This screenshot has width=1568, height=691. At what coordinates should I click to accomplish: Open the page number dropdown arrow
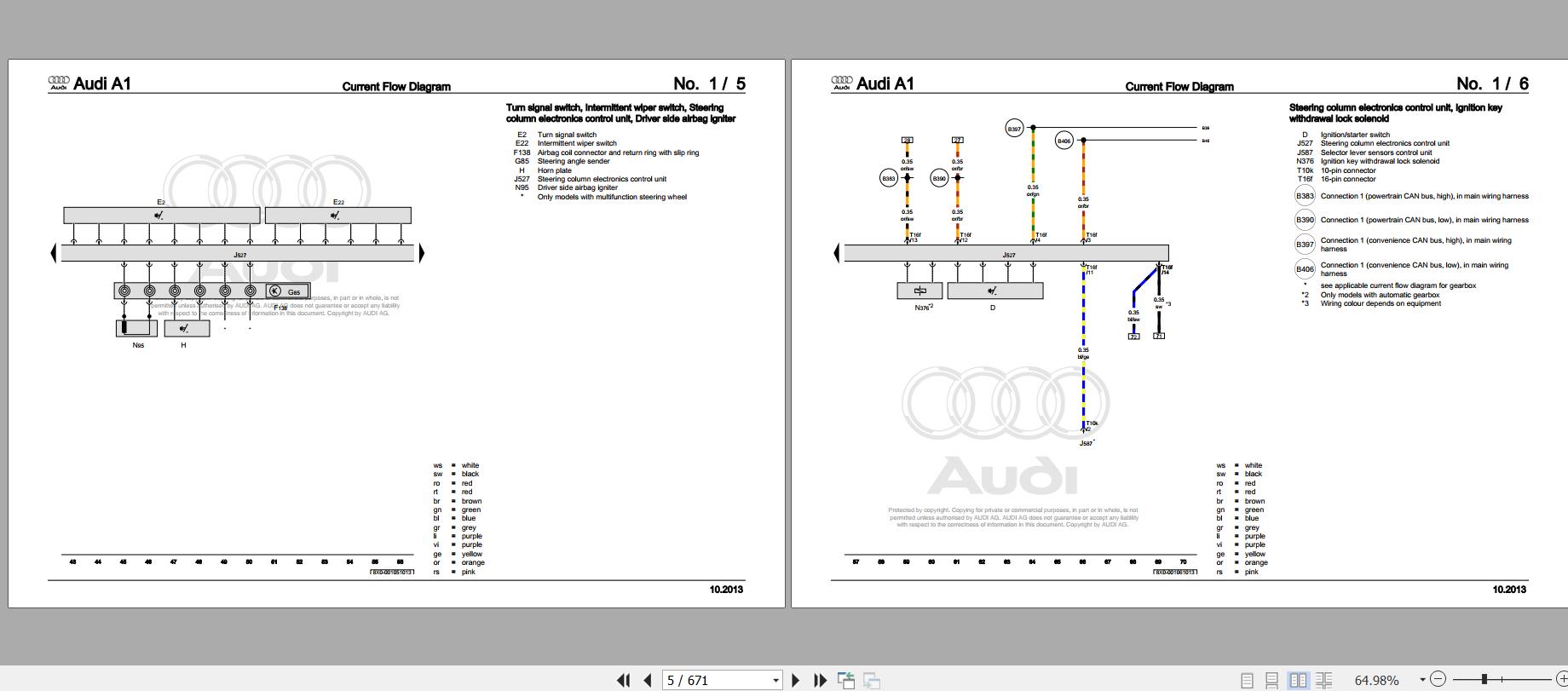[x=775, y=680]
